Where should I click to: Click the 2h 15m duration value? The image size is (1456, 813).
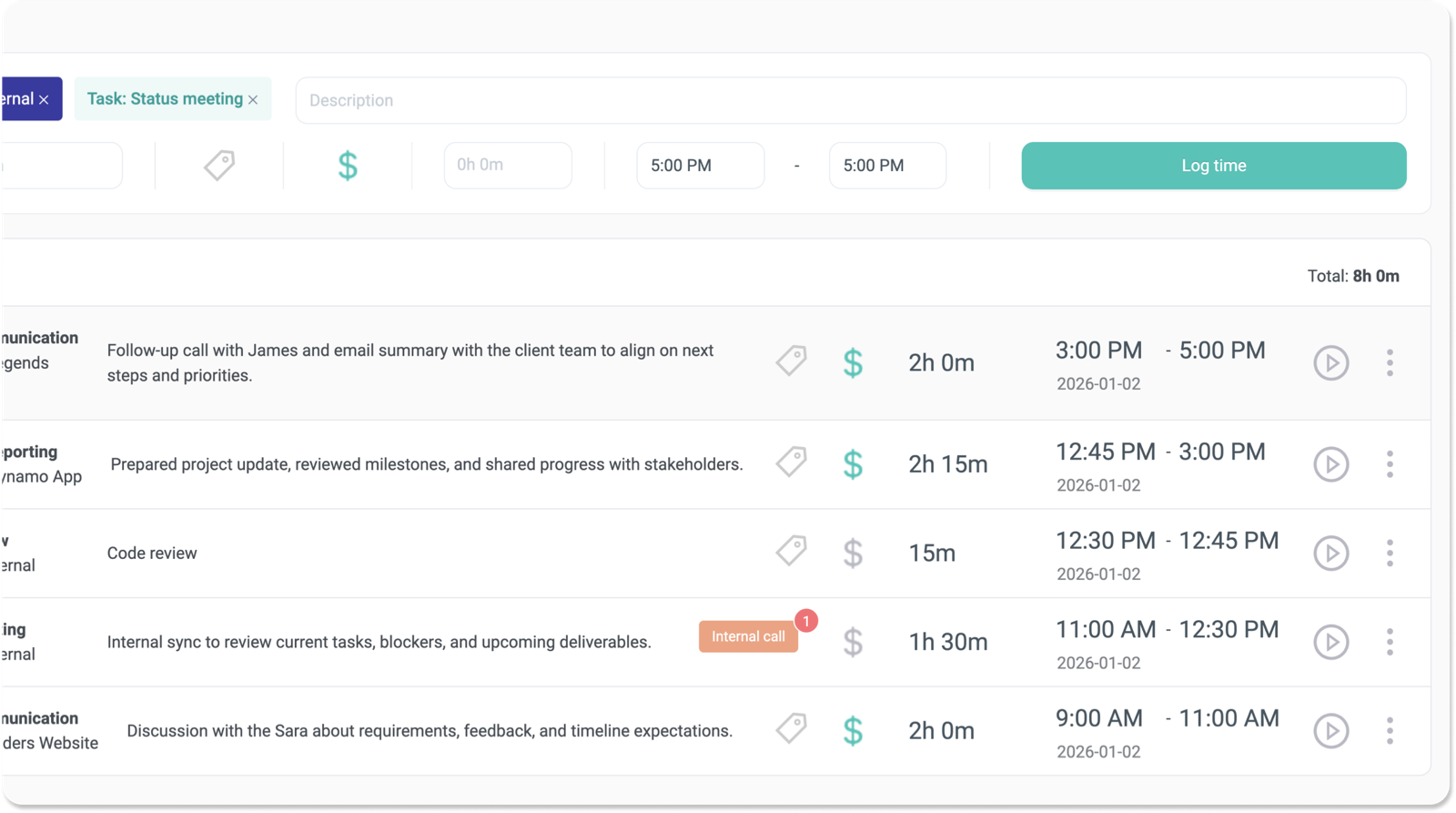(947, 464)
